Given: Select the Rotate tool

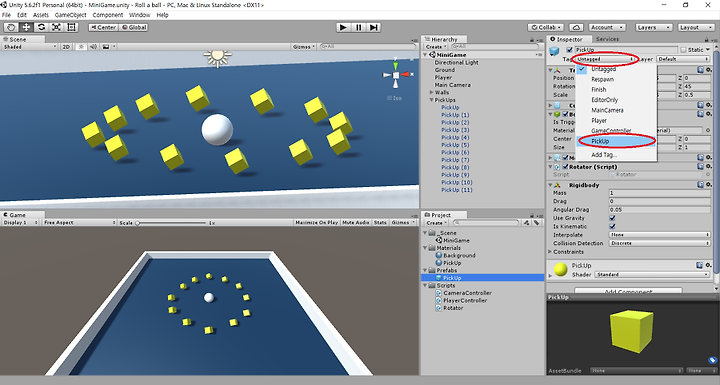Looking at the screenshot, I should coord(41,27).
